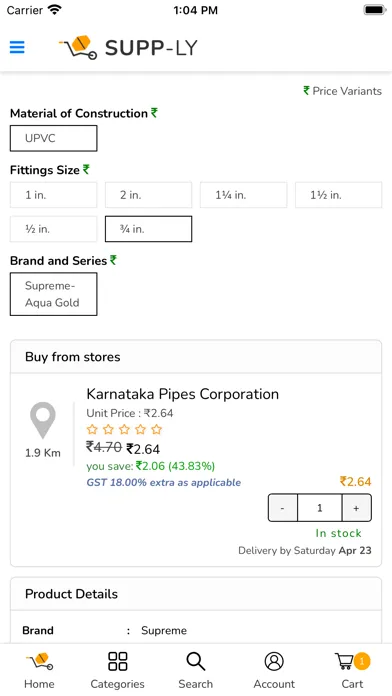Open the Categories grid icon
Screen dimensions: 392x696
[118, 661]
